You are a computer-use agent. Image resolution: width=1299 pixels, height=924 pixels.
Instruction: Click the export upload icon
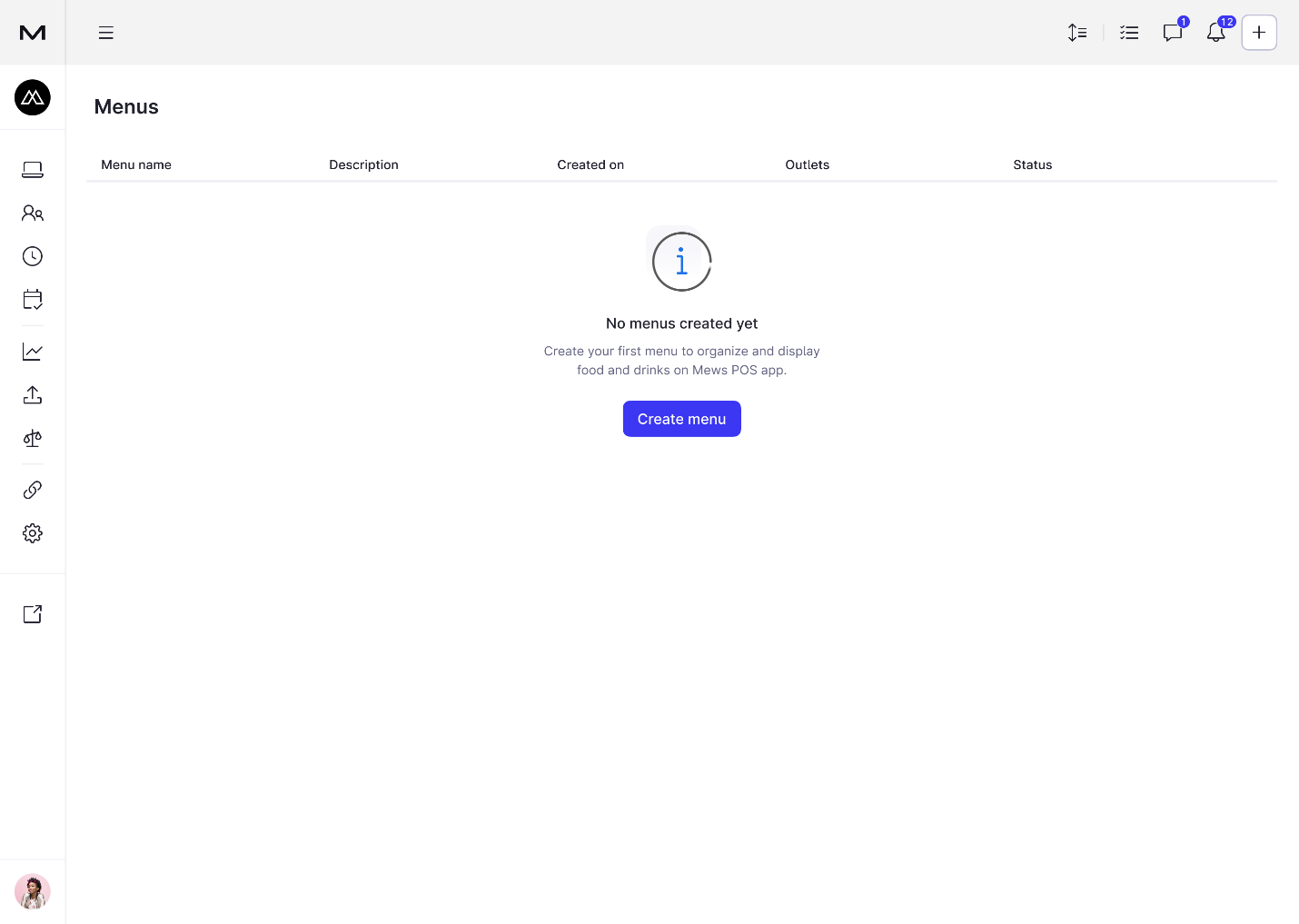(x=33, y=394)
